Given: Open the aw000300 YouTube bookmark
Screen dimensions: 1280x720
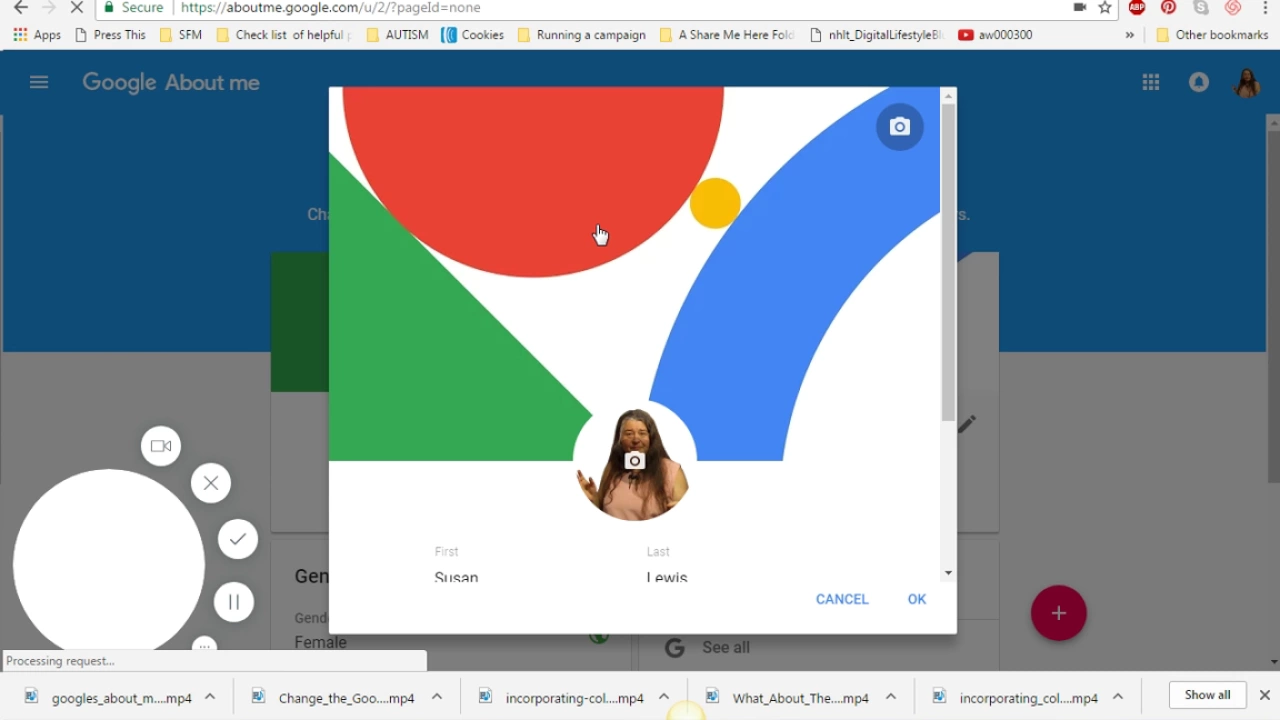Looking at the screenshot, I should [x=996, y=35].
